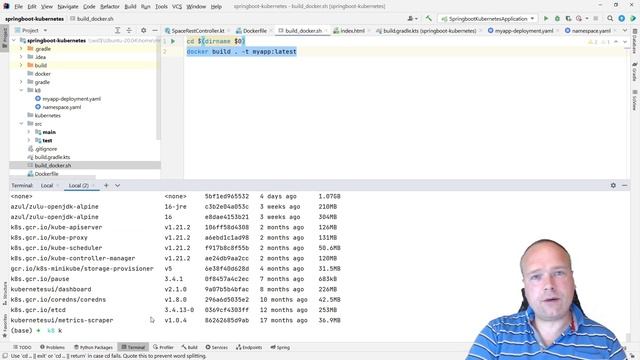Viewport: 640px width, 360px height.
Task: Open Project panel settings gear
Action: pyautogui.click(x=143, y=30)
